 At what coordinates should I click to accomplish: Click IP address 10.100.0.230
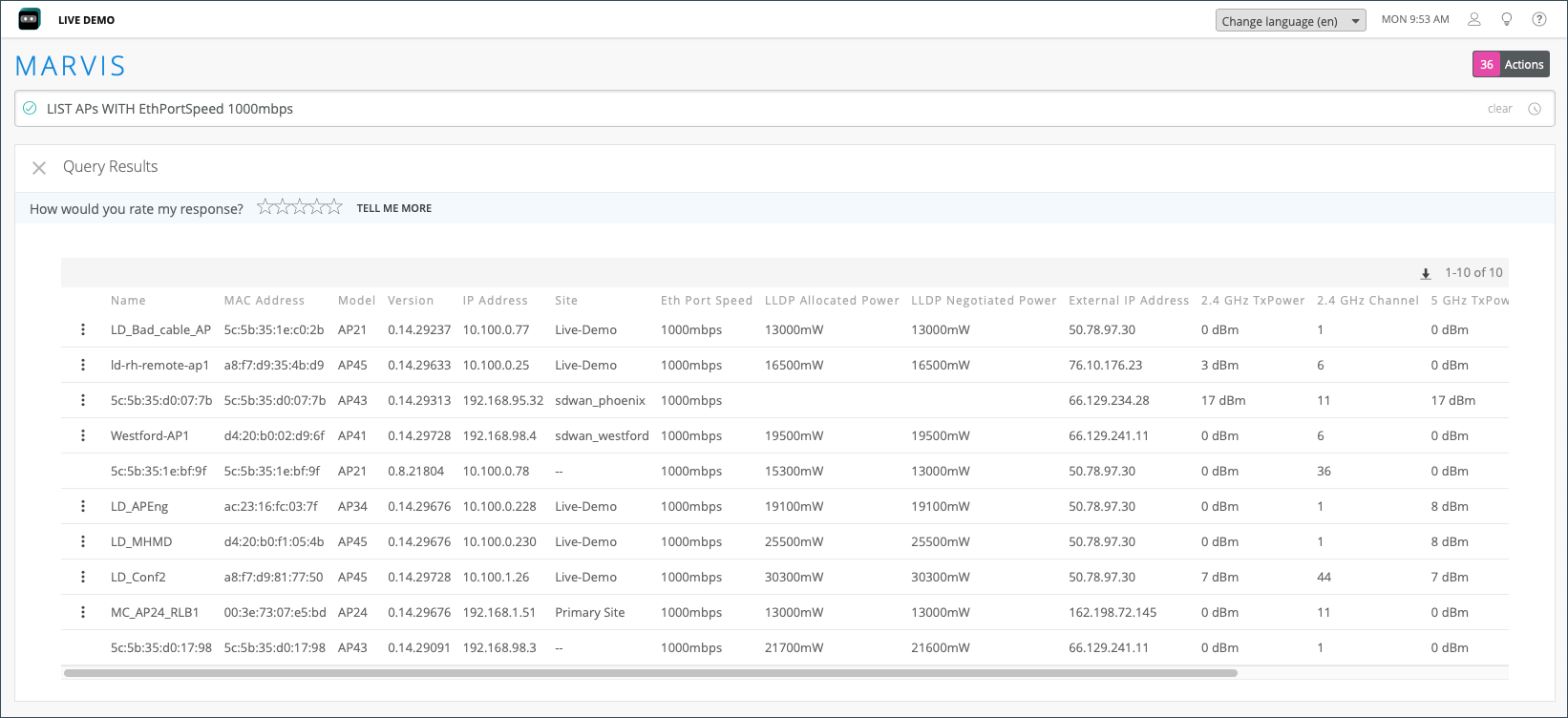(x=499, y=541)
